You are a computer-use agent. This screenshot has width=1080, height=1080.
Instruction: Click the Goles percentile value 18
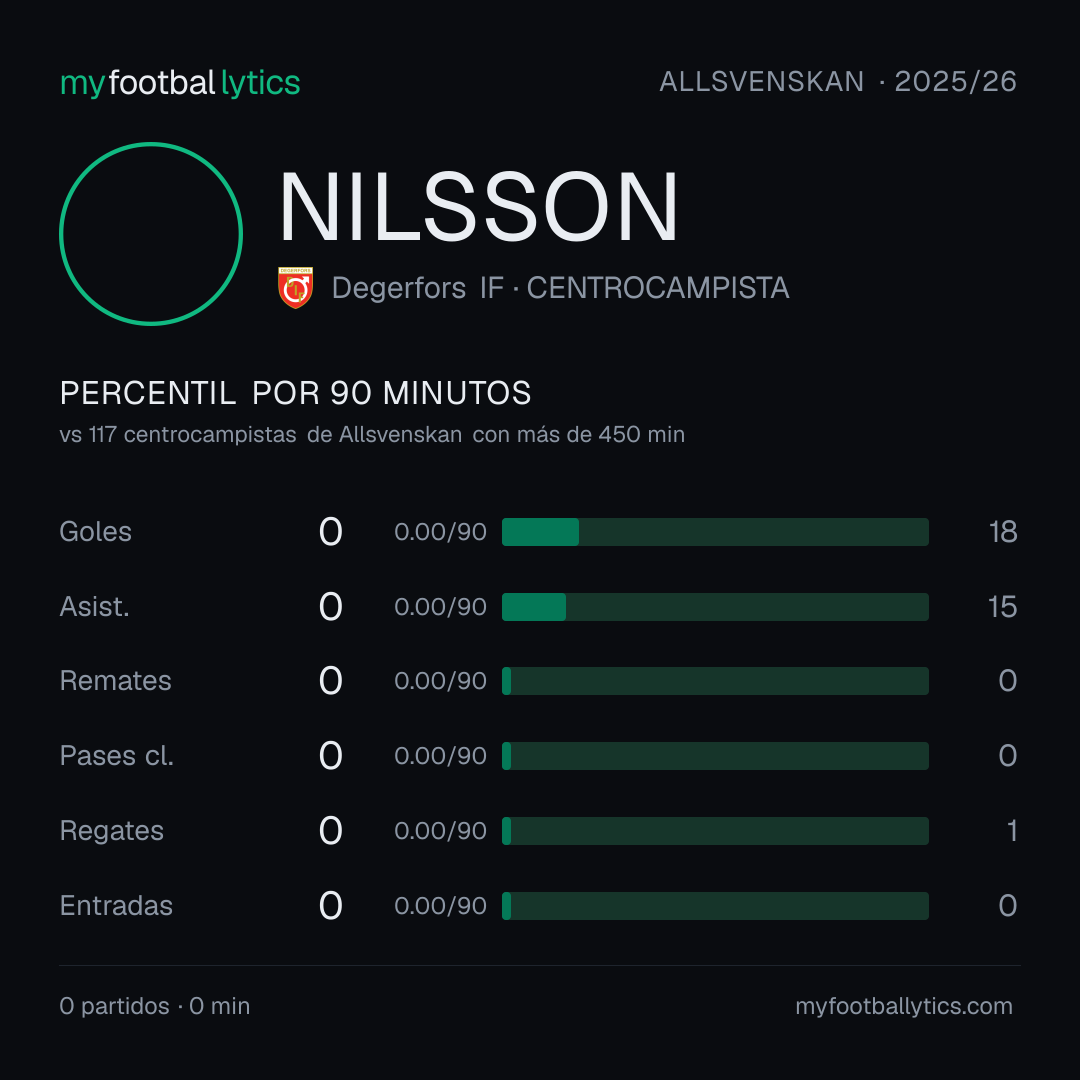click(1003, 532)
